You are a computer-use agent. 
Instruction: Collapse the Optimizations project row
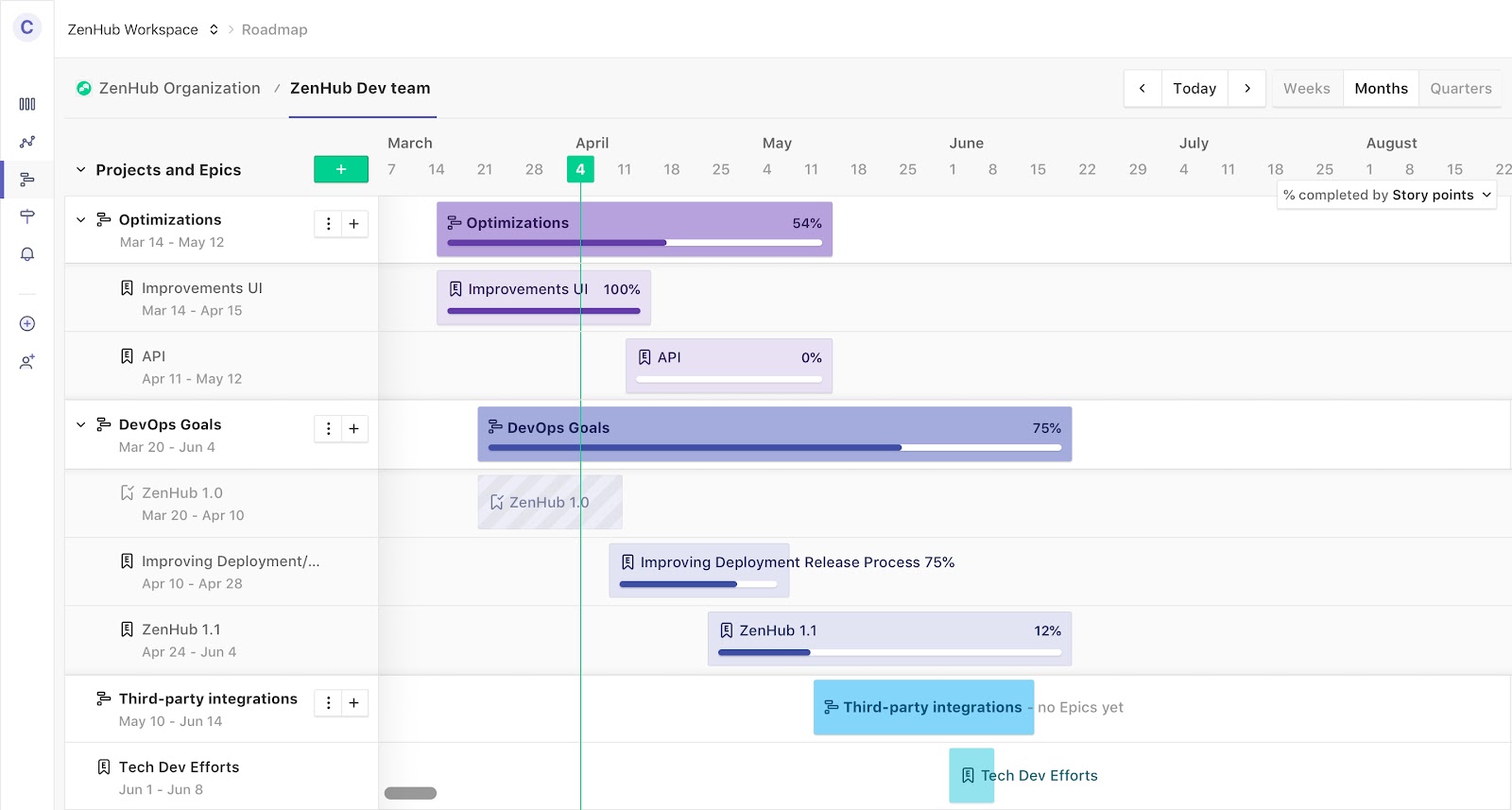81,219
